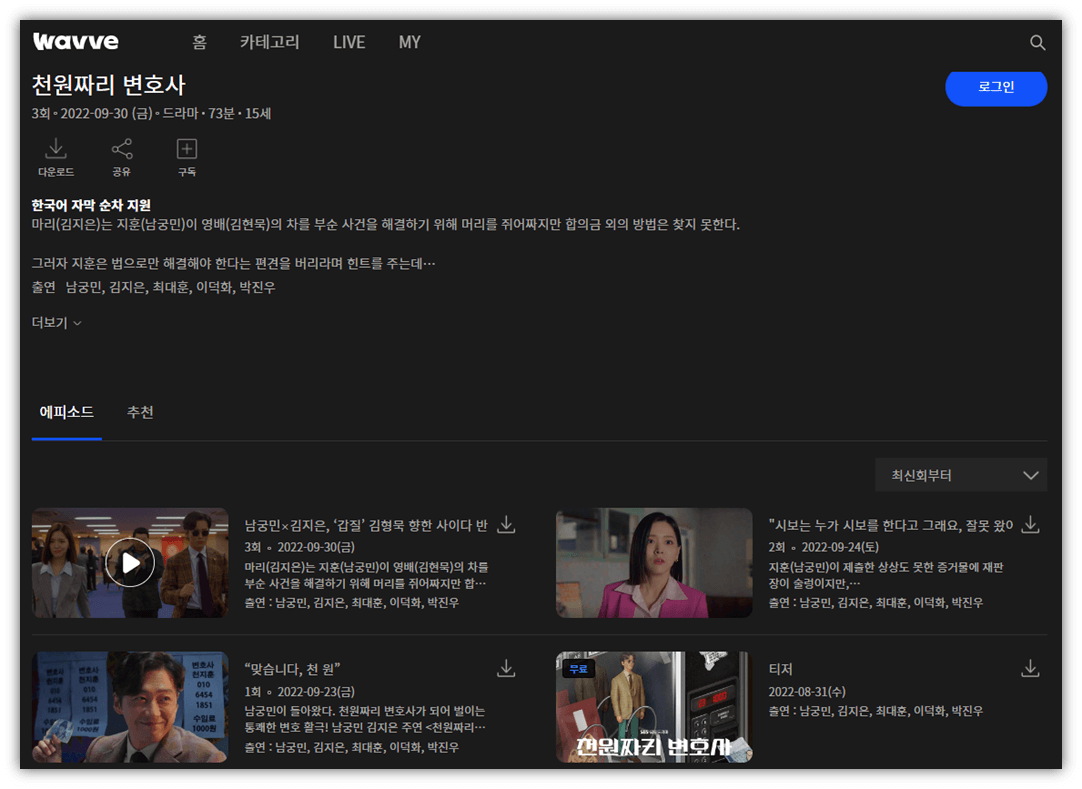Screen dimensions: 1082x789
Task: Go to LIVE from the top menu
Action: point(348,42)
